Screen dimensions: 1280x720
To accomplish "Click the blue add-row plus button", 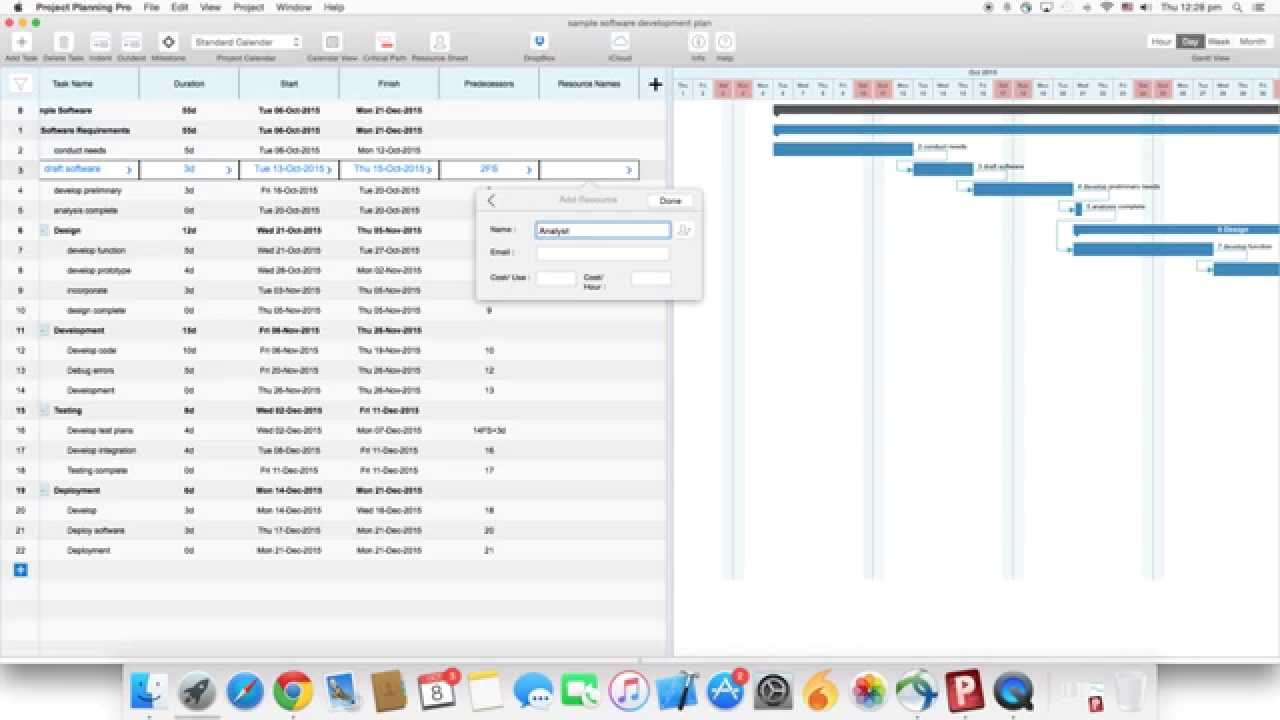I will [20, 570].
